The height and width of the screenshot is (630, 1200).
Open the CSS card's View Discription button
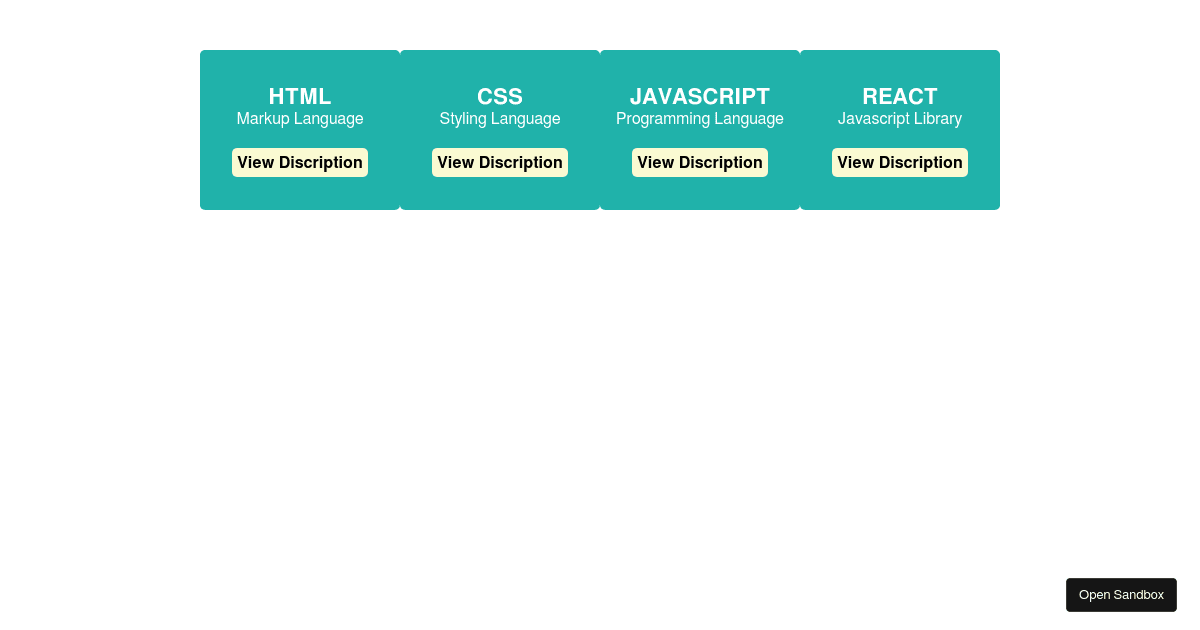pos(500,163)
